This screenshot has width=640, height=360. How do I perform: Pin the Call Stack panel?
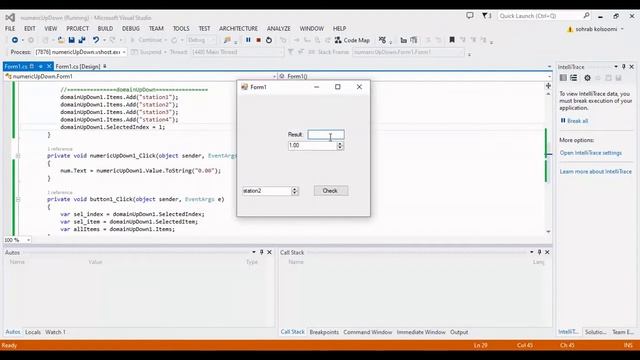(539, 252)
